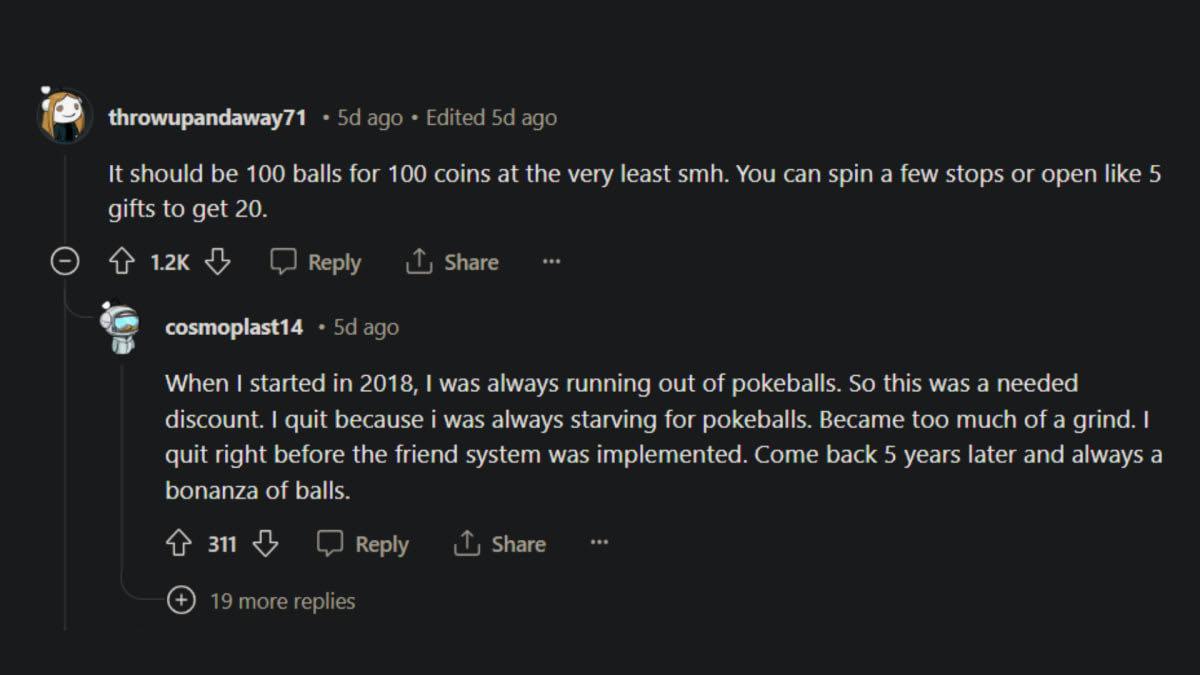Visit cosmoplast14 username link

(x=234, y=328)
